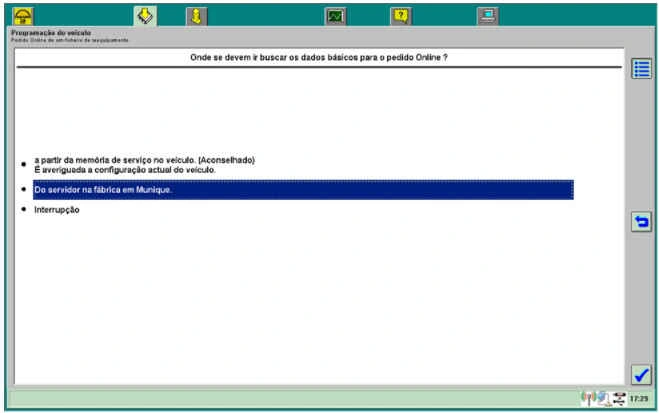Select 'a partir da memória de serviço' option
The width and height of the screenshot is (659, 413).
[x=145, y=159]
